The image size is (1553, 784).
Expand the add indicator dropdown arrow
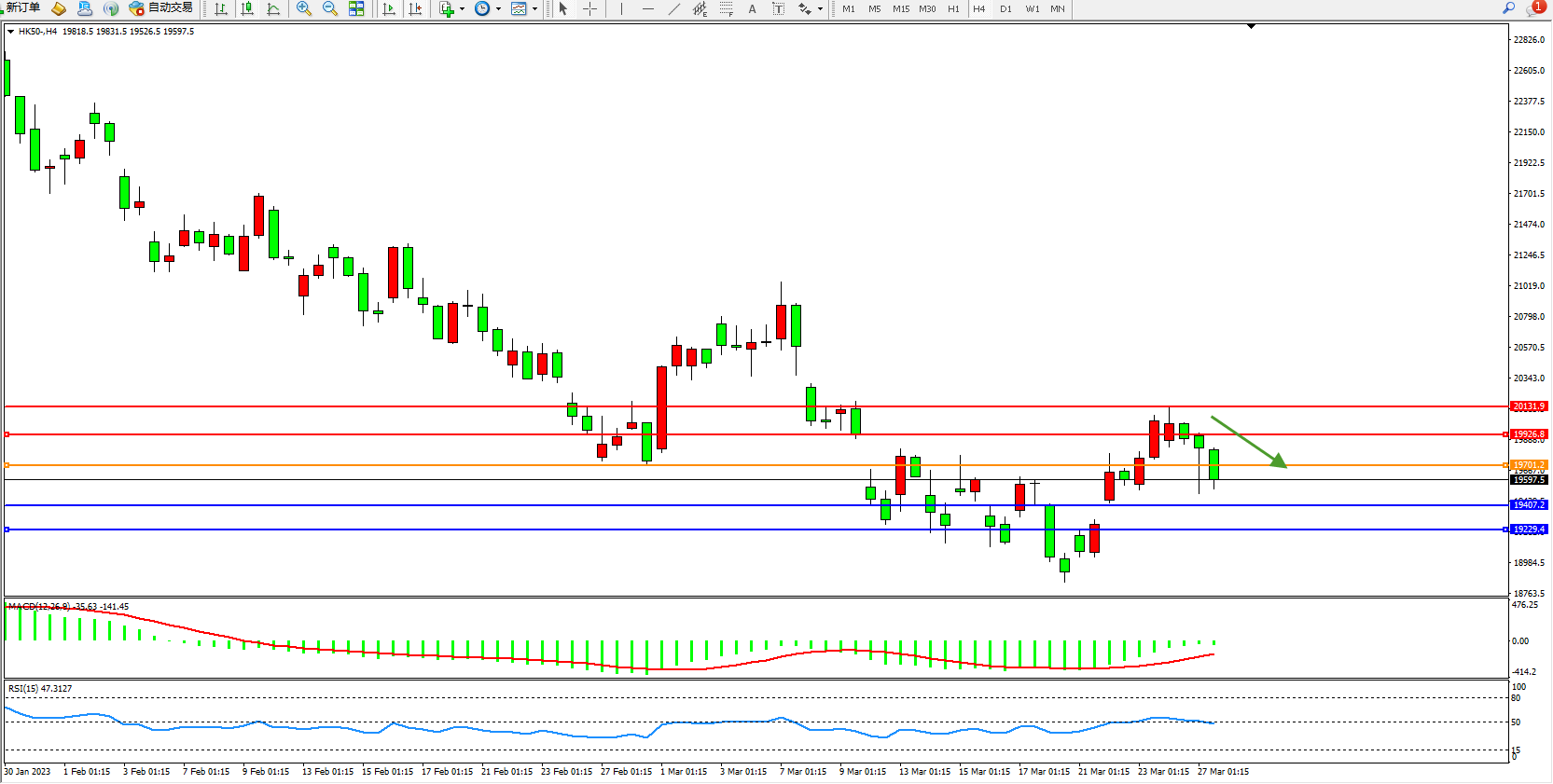coord(462,9)
